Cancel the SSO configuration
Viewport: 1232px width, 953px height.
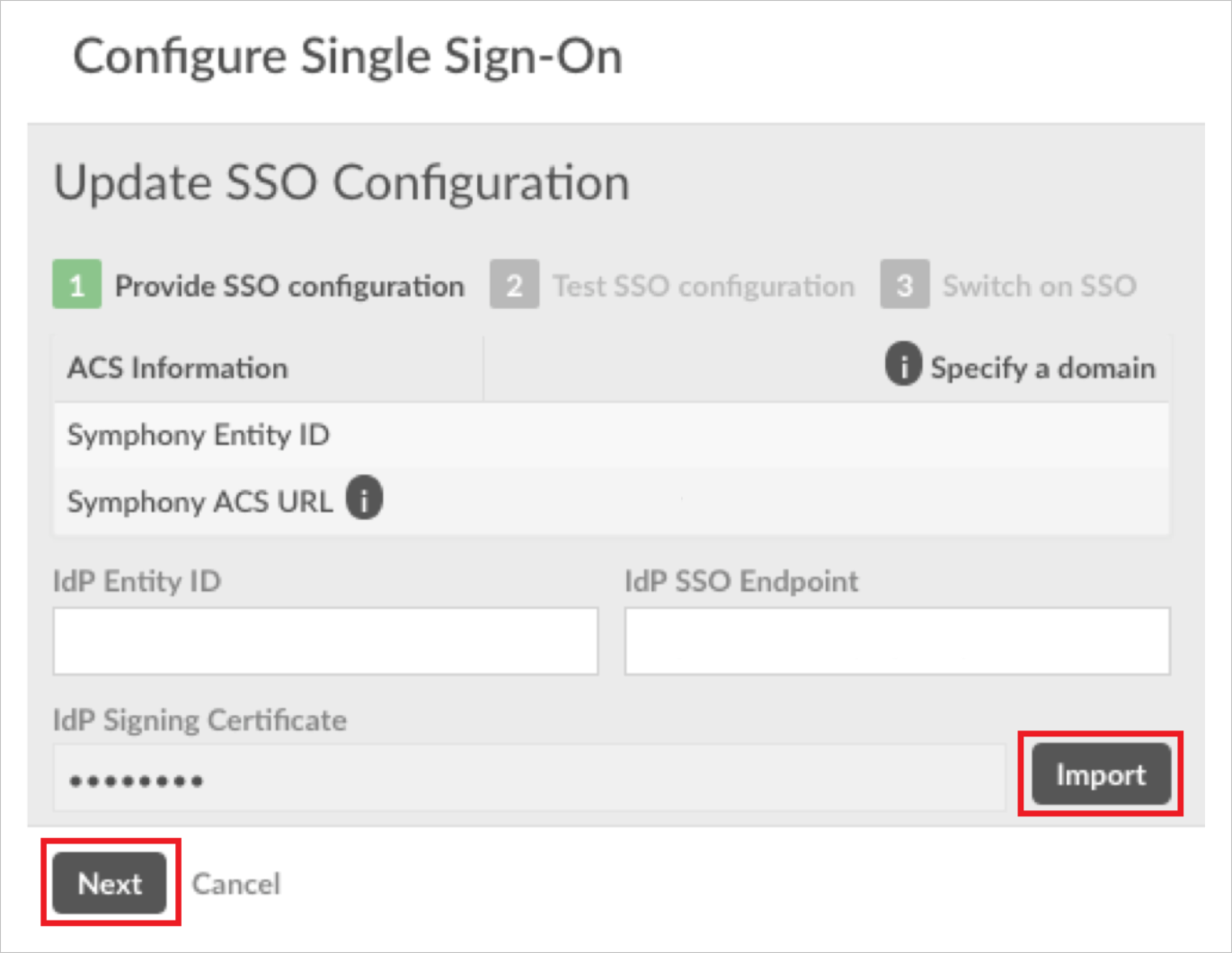click(x=236, y=883)
